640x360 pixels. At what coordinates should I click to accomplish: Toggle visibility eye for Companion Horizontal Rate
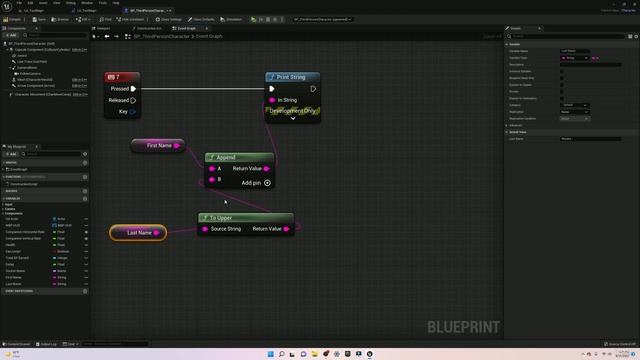click(x=86, y=232)
